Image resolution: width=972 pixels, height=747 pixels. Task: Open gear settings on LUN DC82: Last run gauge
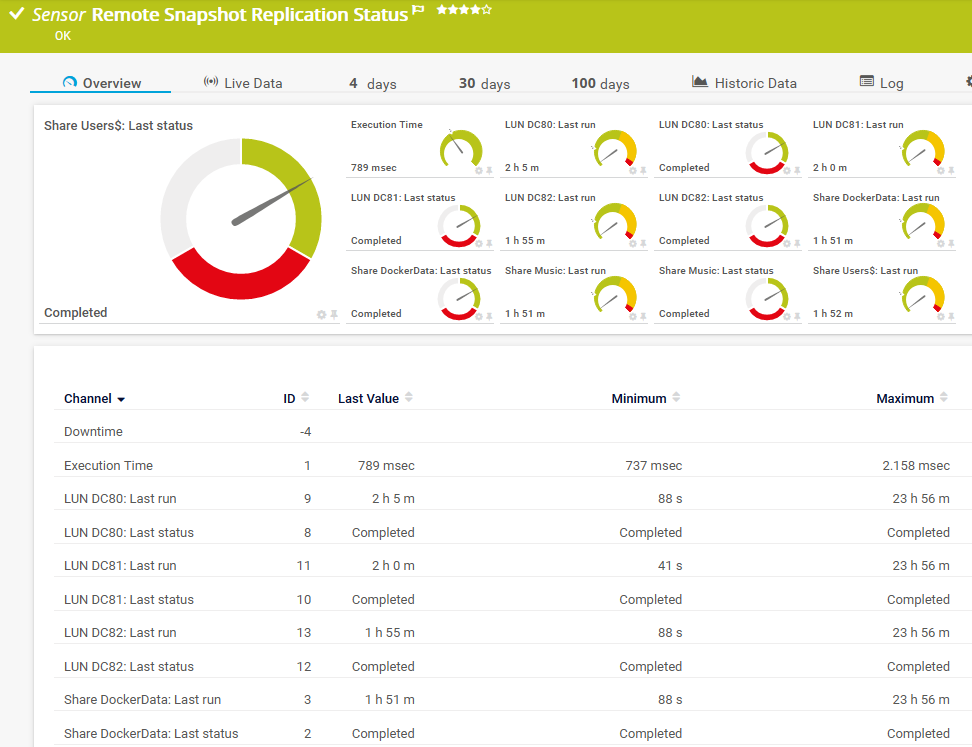[632, 244]
